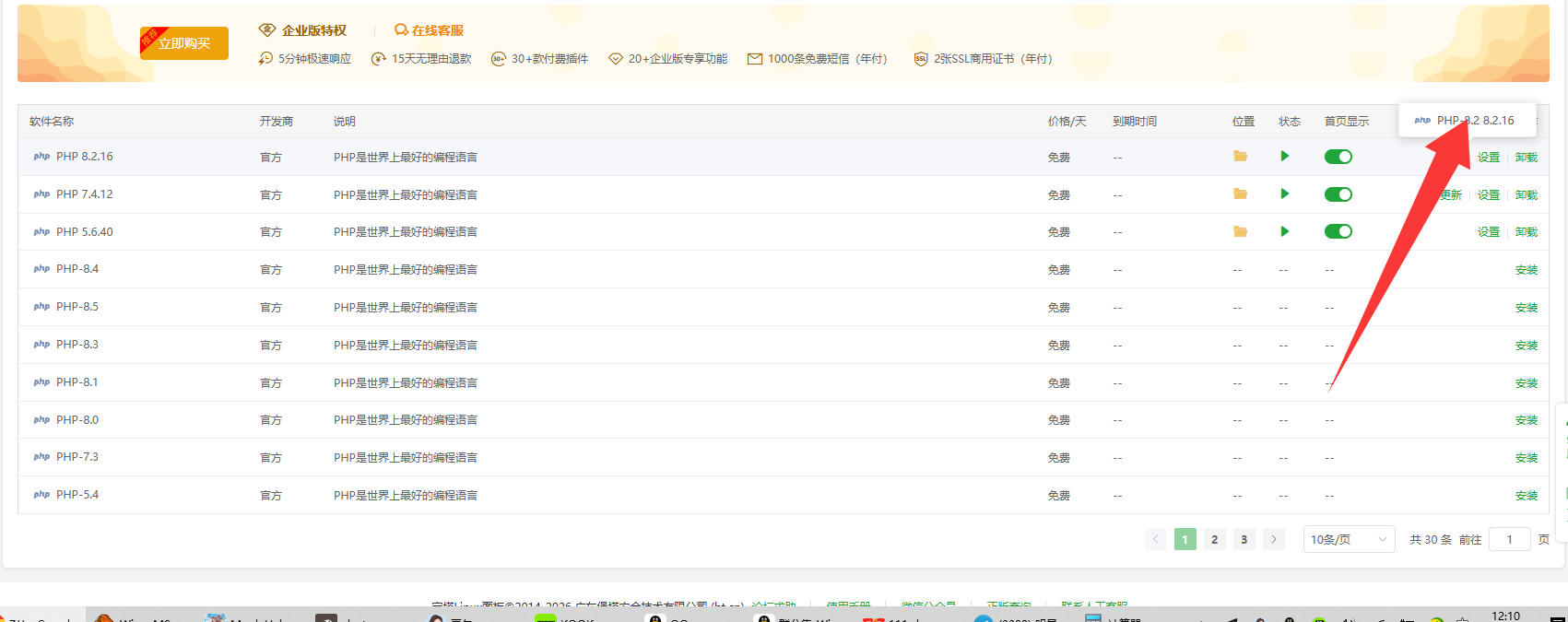This screenshot has width=1568, height=622.
Task: Open 设置 for PHP 7.4.12
Action: 1489,195
